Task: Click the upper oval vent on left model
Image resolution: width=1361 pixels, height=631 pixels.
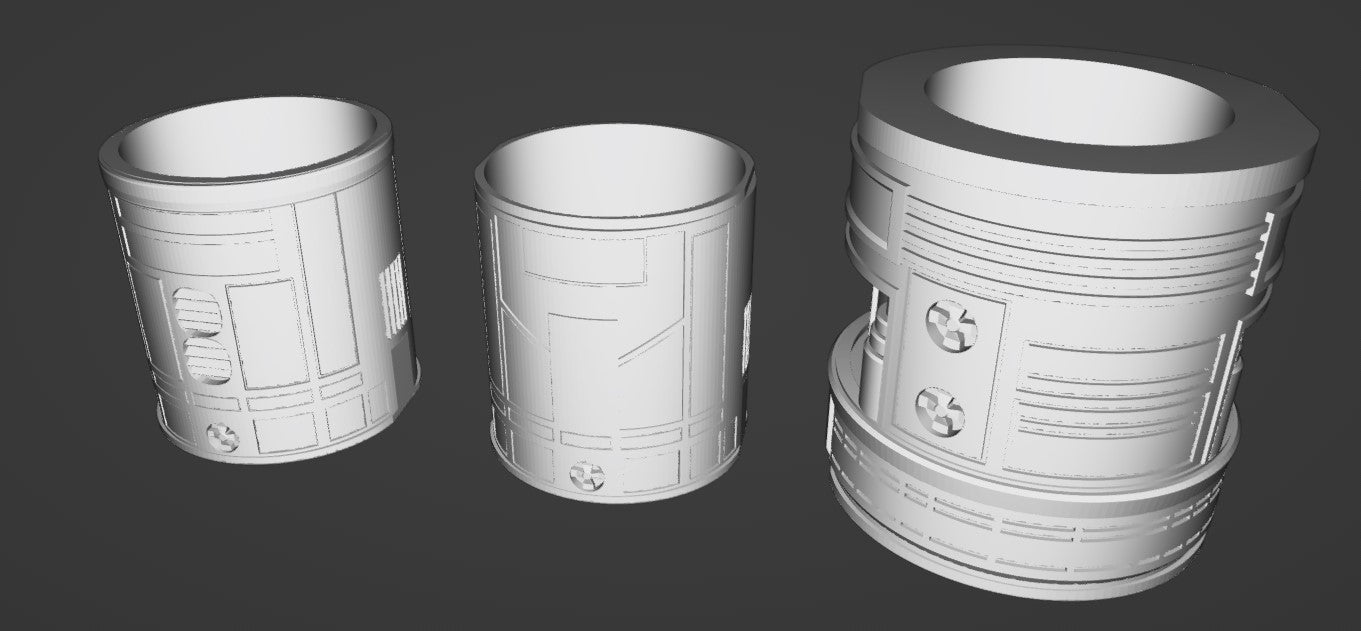Action: (197, 312)
